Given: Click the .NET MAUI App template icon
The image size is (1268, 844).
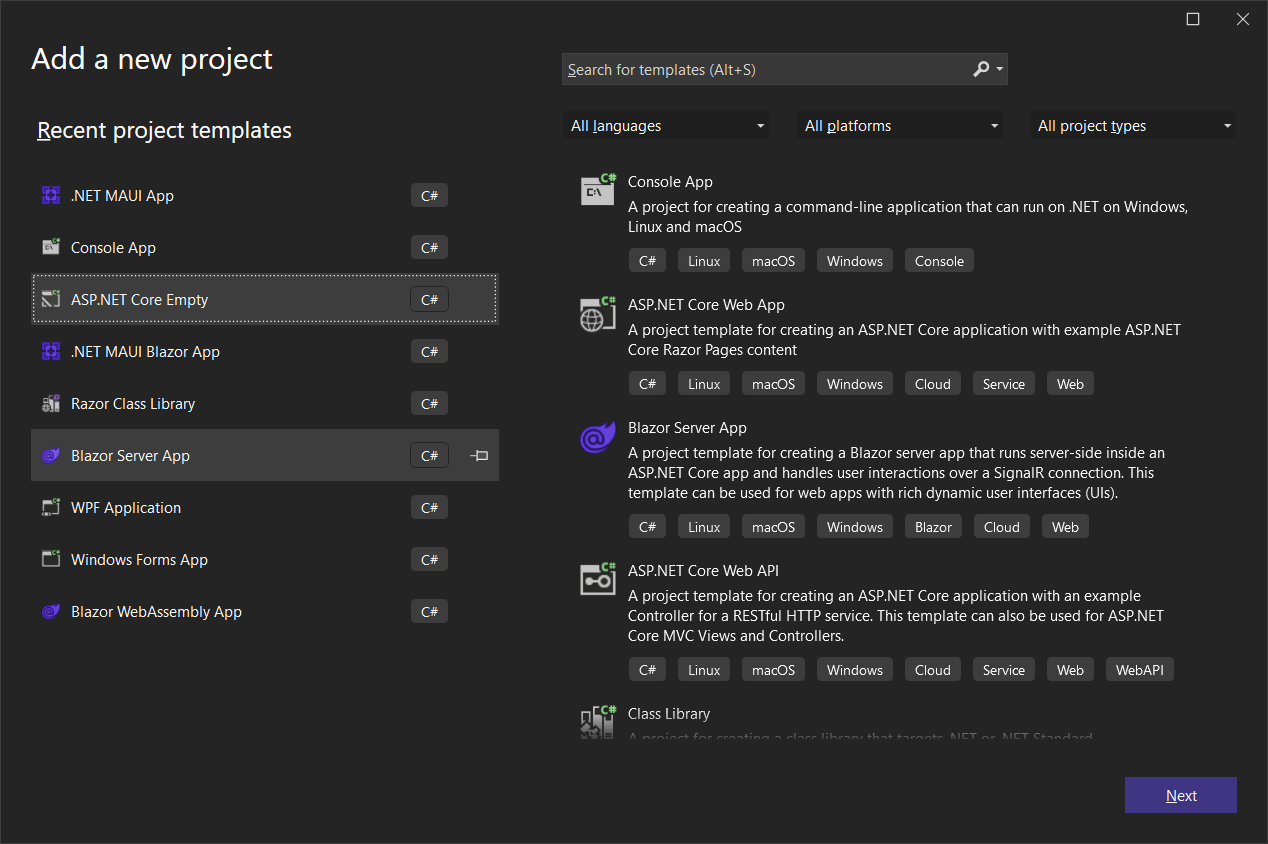Looking at the screenshot, I should (x=51, y=196).
